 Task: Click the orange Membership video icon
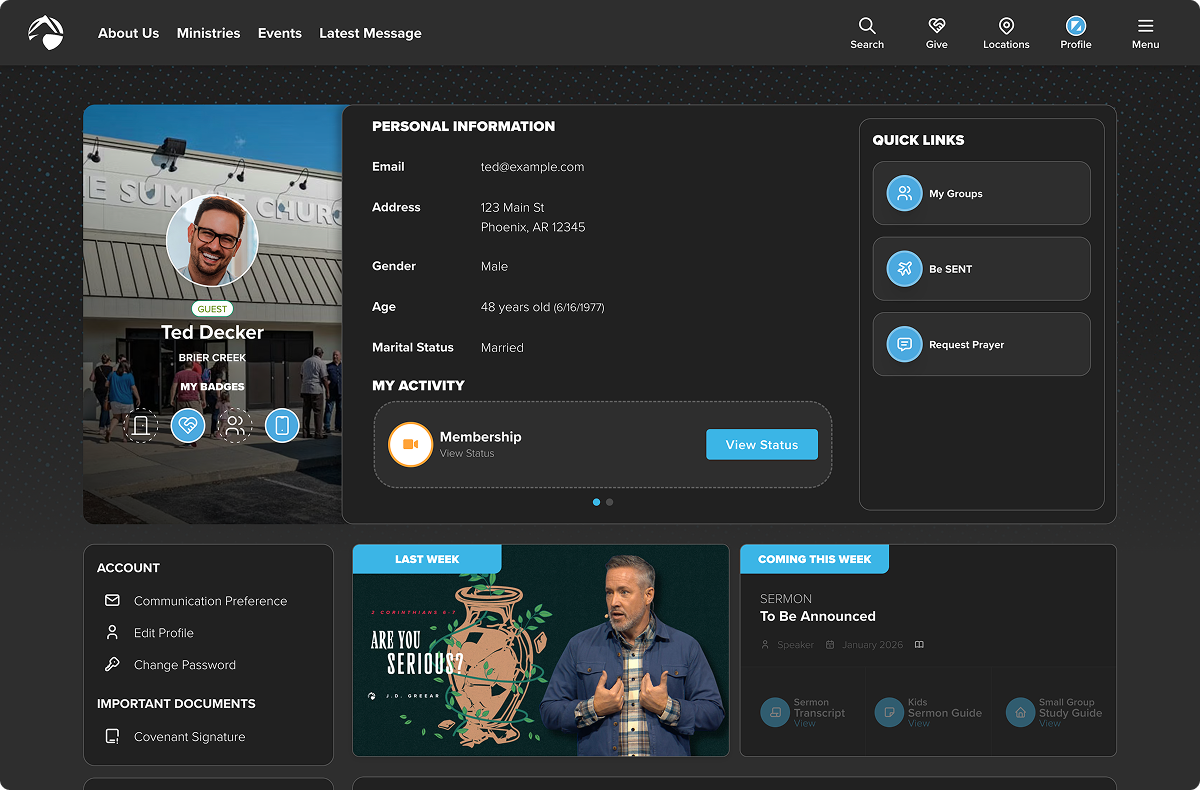pos(410,444)
